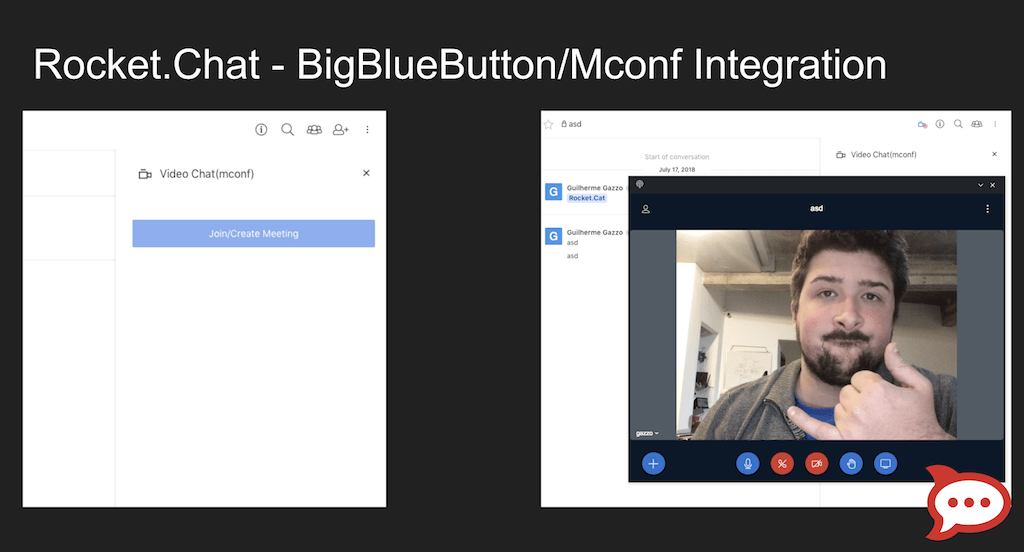Open room info icon in right screenshot
The image size is (1024, 552).
click(940, 123)
